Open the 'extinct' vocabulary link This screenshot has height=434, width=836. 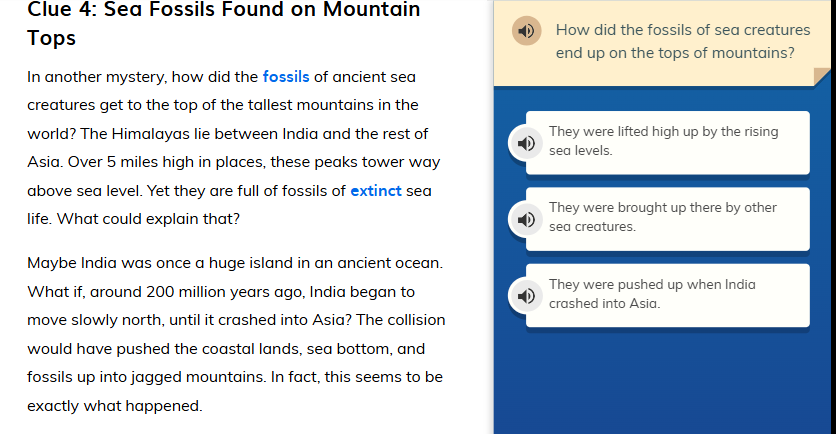pos(375,190)
